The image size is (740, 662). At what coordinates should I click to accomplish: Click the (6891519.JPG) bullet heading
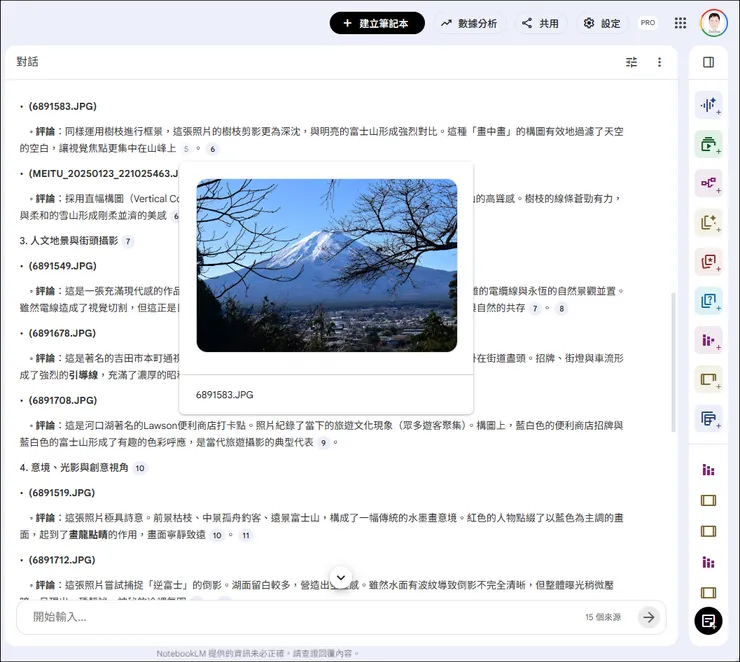click(62, 493)
